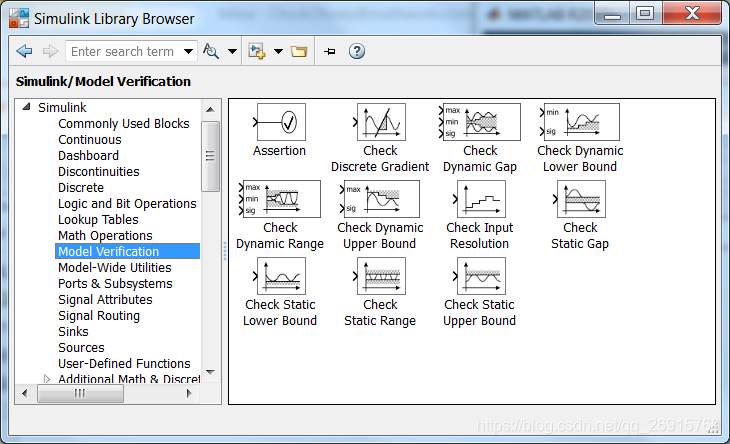Open the search term history dropdown
The width and height of the screenshot is (730, 444).
(x=188, y=51)
